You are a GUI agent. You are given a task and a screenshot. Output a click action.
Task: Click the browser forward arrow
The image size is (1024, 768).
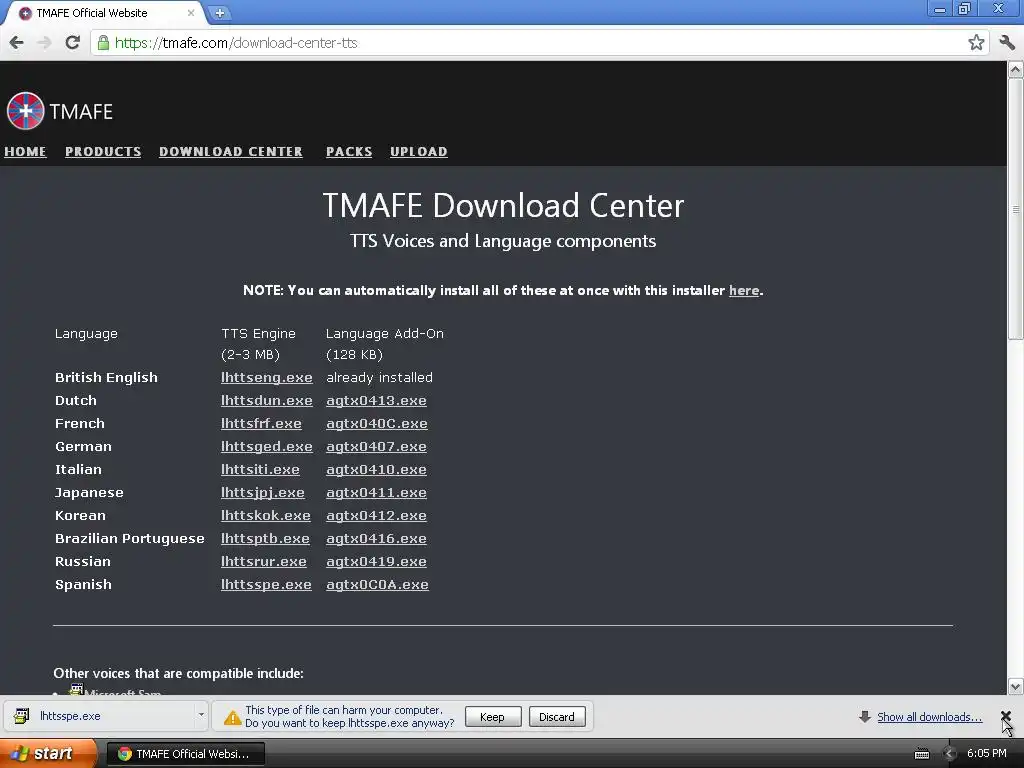pos(44,43)
